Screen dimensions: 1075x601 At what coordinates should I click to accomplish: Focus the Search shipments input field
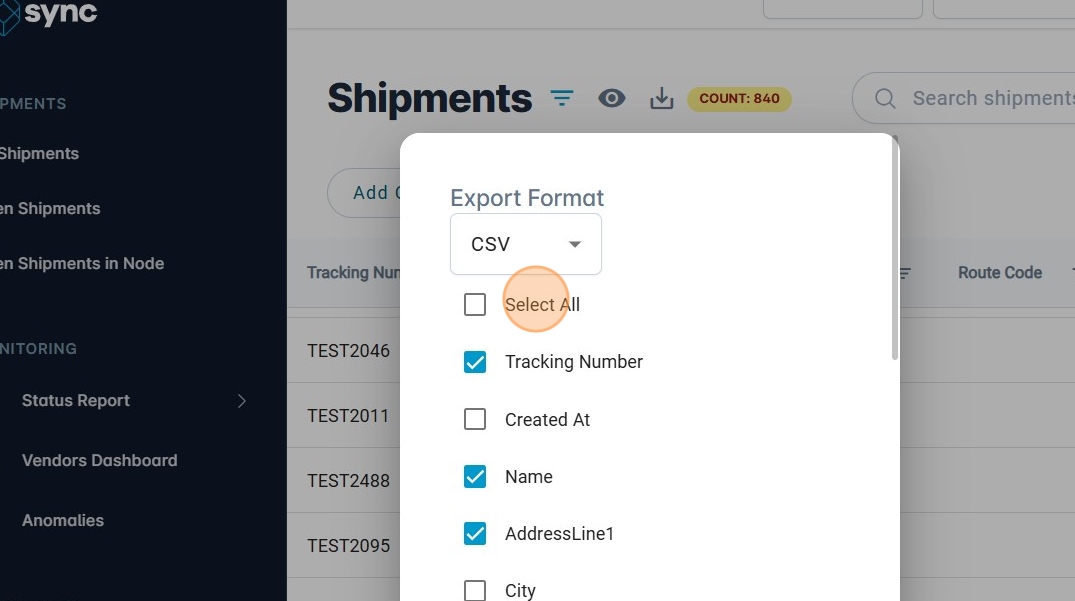coord(990,98)
